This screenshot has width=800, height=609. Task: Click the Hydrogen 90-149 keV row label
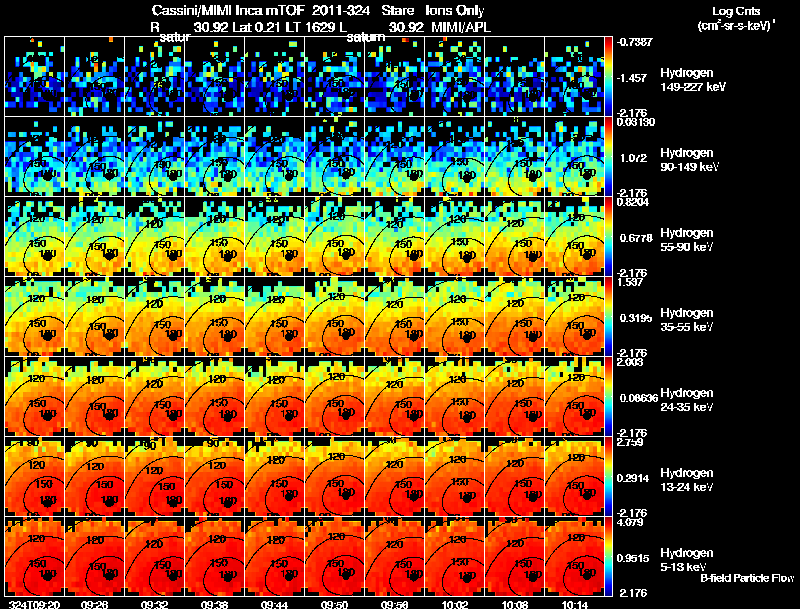point(689,160)
